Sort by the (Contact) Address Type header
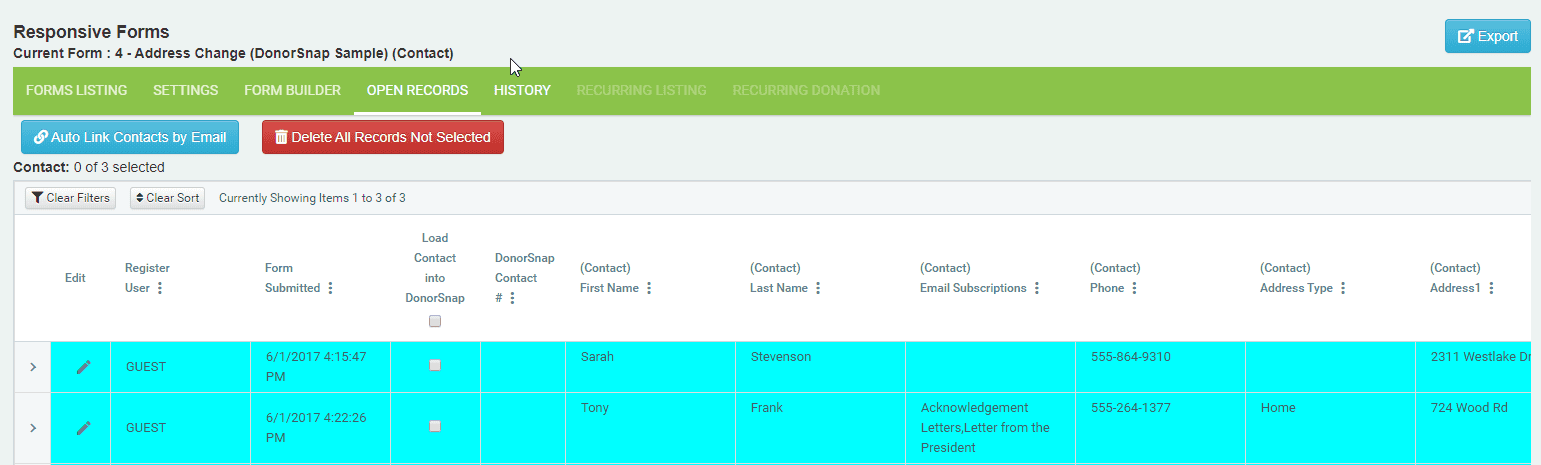 tap(1296, 278)
